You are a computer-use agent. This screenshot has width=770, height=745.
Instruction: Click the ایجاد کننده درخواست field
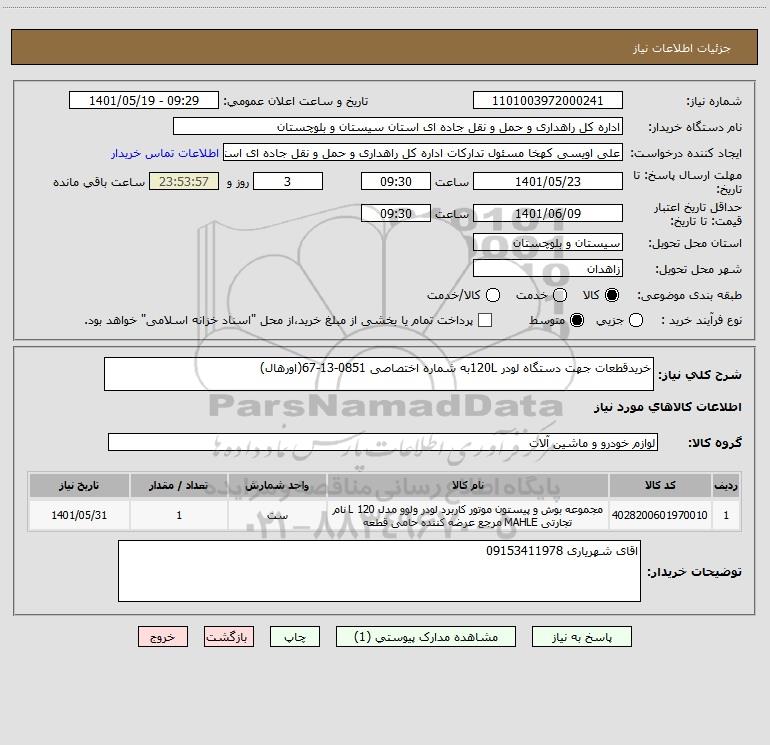pyautogui.click(x=423, y=152)
